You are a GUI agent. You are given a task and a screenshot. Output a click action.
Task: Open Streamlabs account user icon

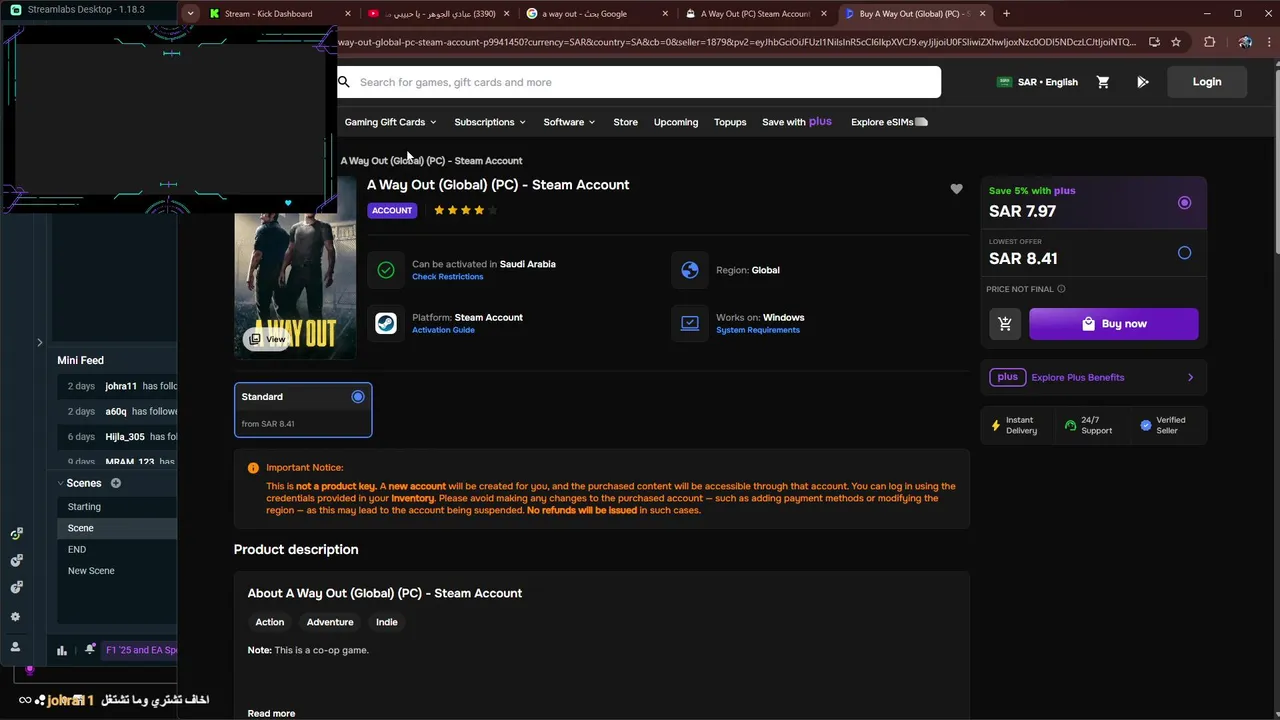point(15,647)
